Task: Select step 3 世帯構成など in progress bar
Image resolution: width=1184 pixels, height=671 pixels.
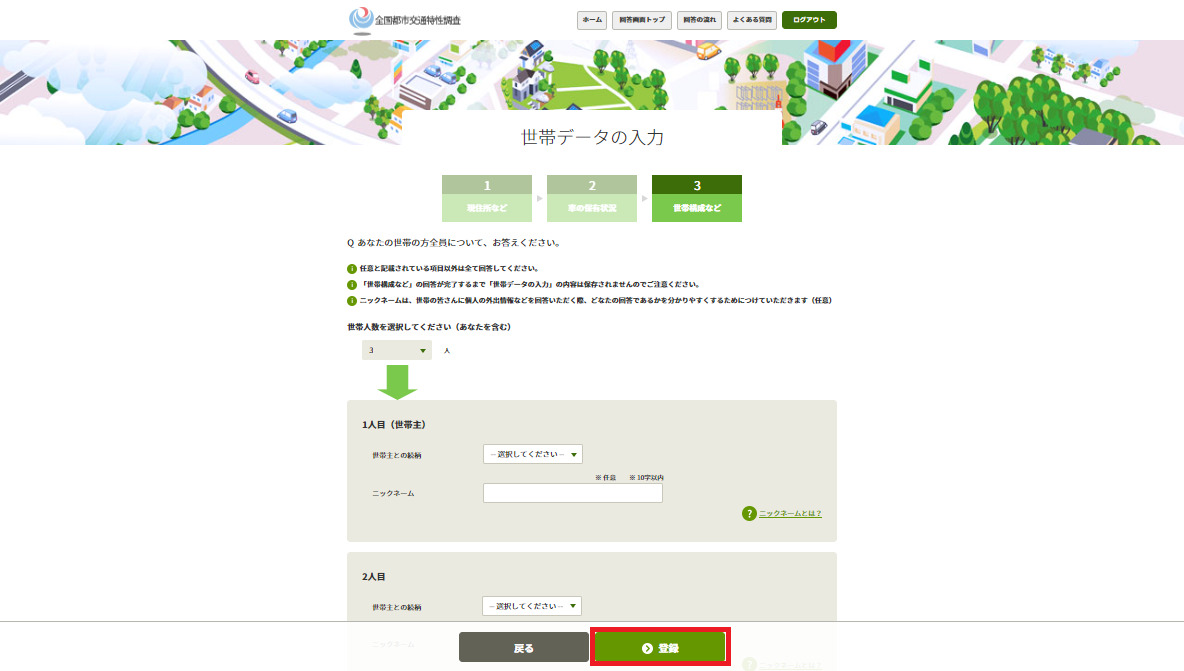Action: (x=696, y=198)
